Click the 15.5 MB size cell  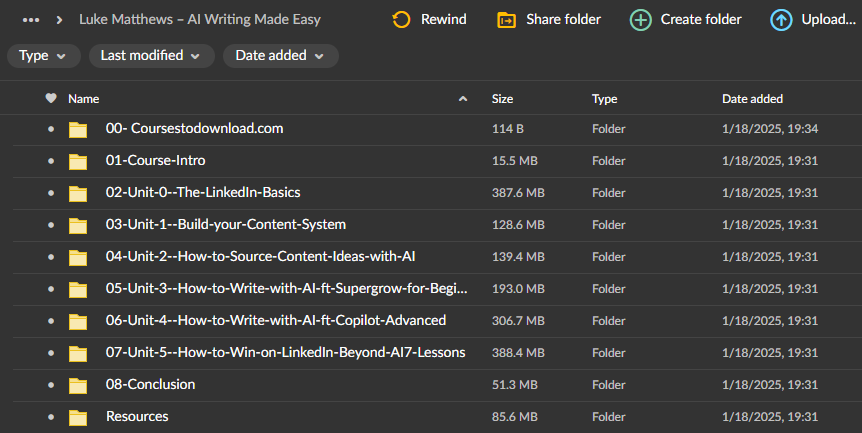(515, 161)
